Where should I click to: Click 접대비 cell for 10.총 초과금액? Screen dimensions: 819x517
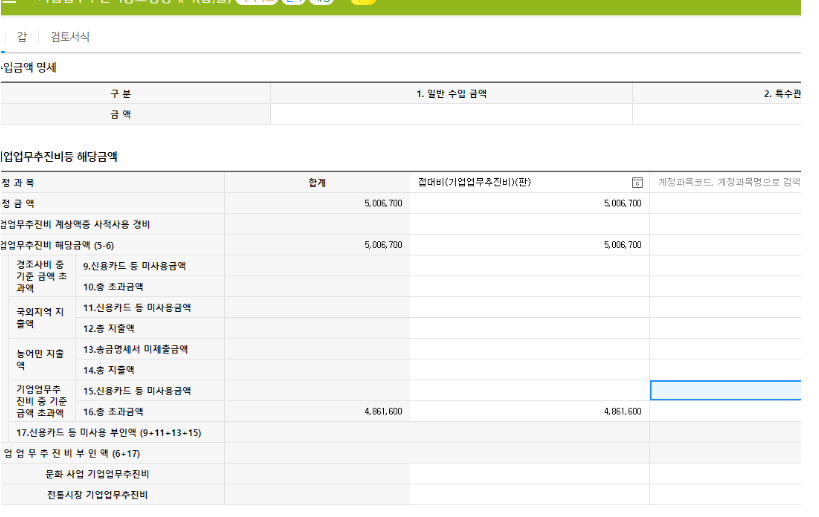[529, 286]
